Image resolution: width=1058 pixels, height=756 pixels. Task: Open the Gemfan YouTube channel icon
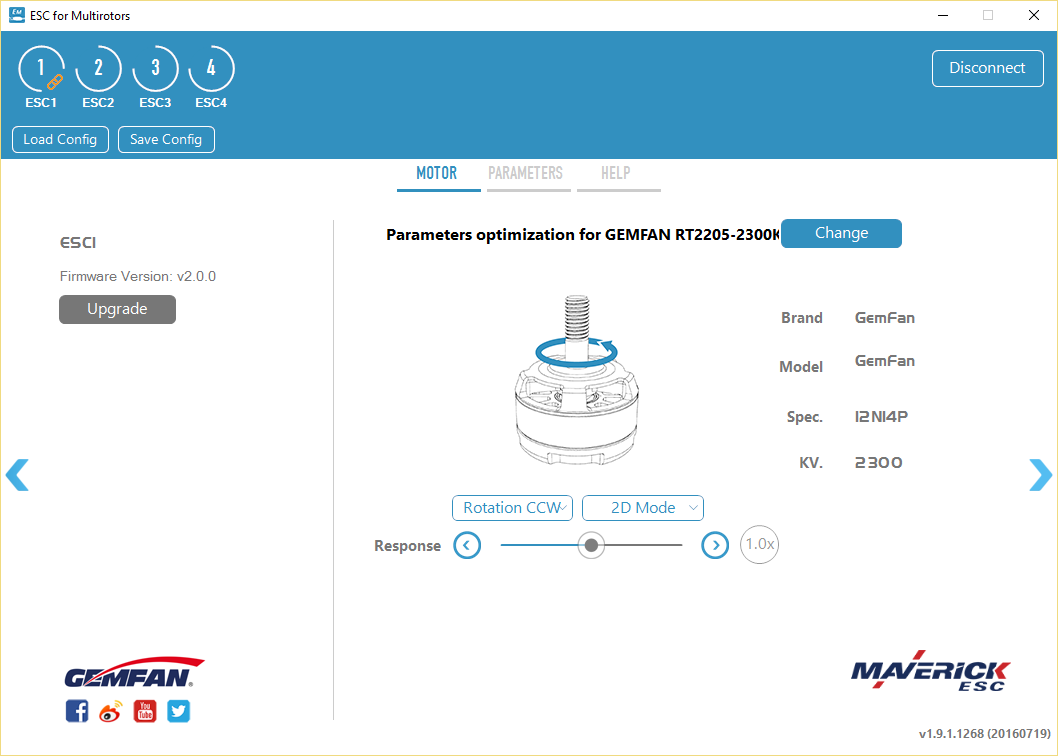click(x=145, y=711)
